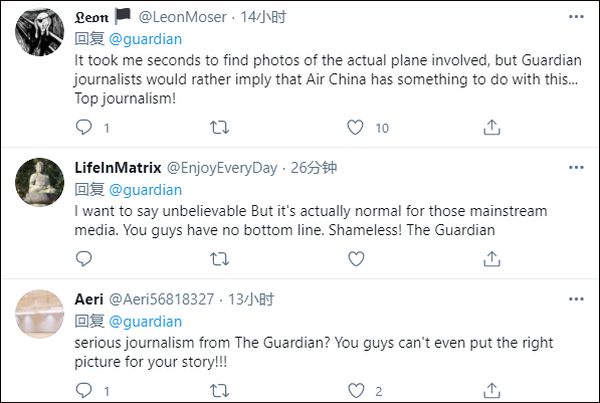Open the @EnjoyEveryDay username handle
This screenshot has width=600, height=403.
pos(221,167)
